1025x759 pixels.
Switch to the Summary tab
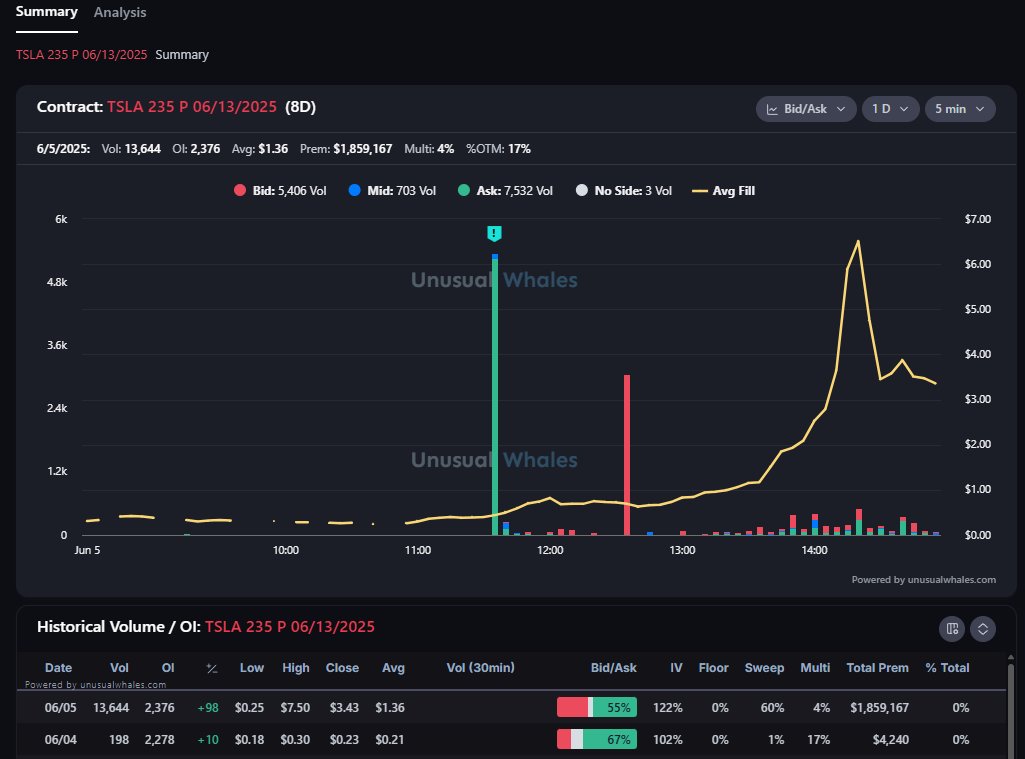point(46,12)
